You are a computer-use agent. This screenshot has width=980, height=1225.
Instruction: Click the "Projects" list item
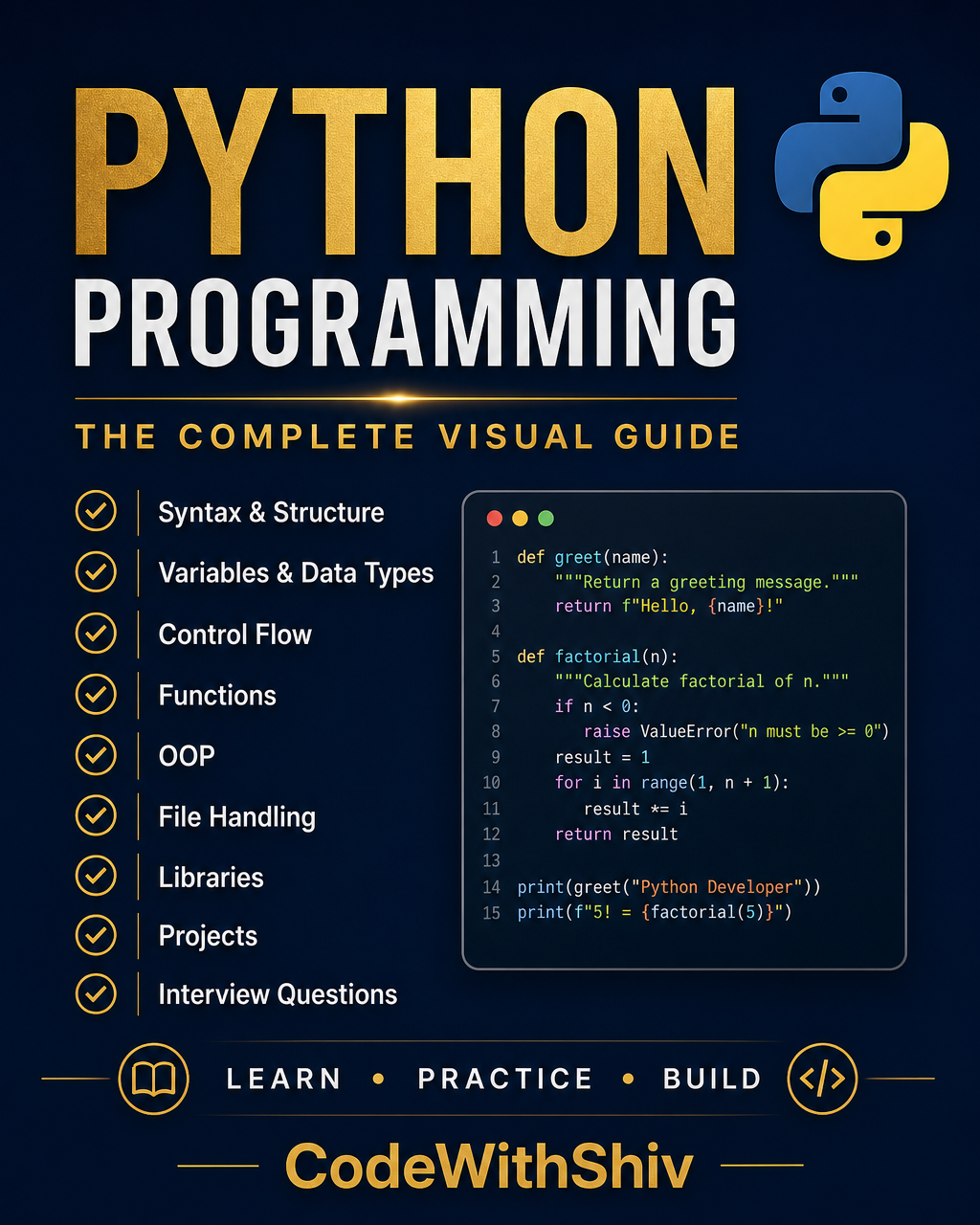[208, 936]
